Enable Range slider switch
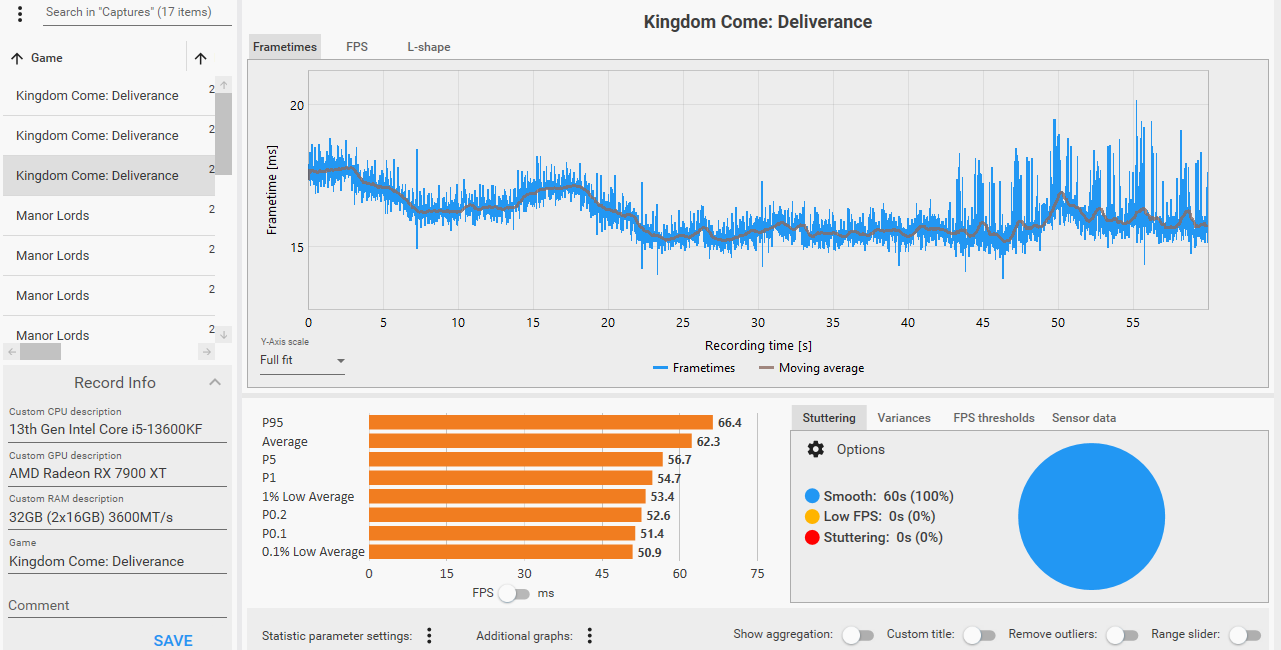 tap(1244, 635)
